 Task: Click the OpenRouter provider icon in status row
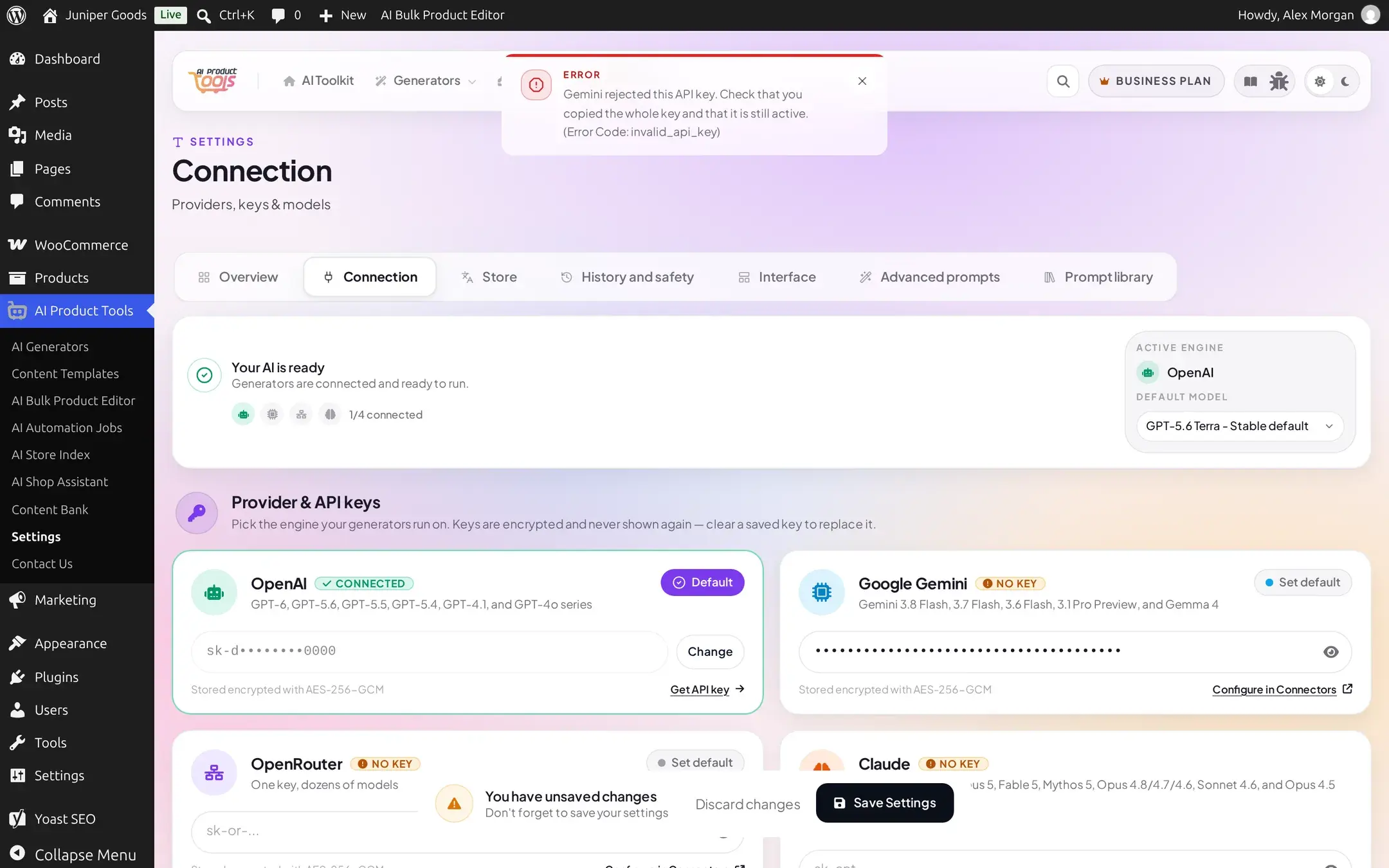pos(302,415)
